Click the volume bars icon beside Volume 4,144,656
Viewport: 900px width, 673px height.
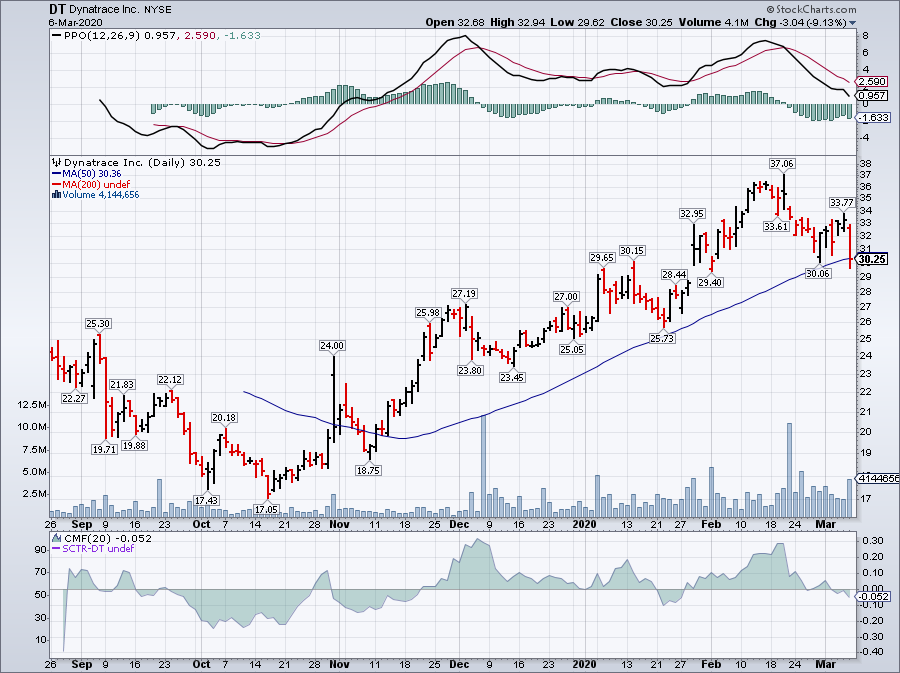click(56, 194)
